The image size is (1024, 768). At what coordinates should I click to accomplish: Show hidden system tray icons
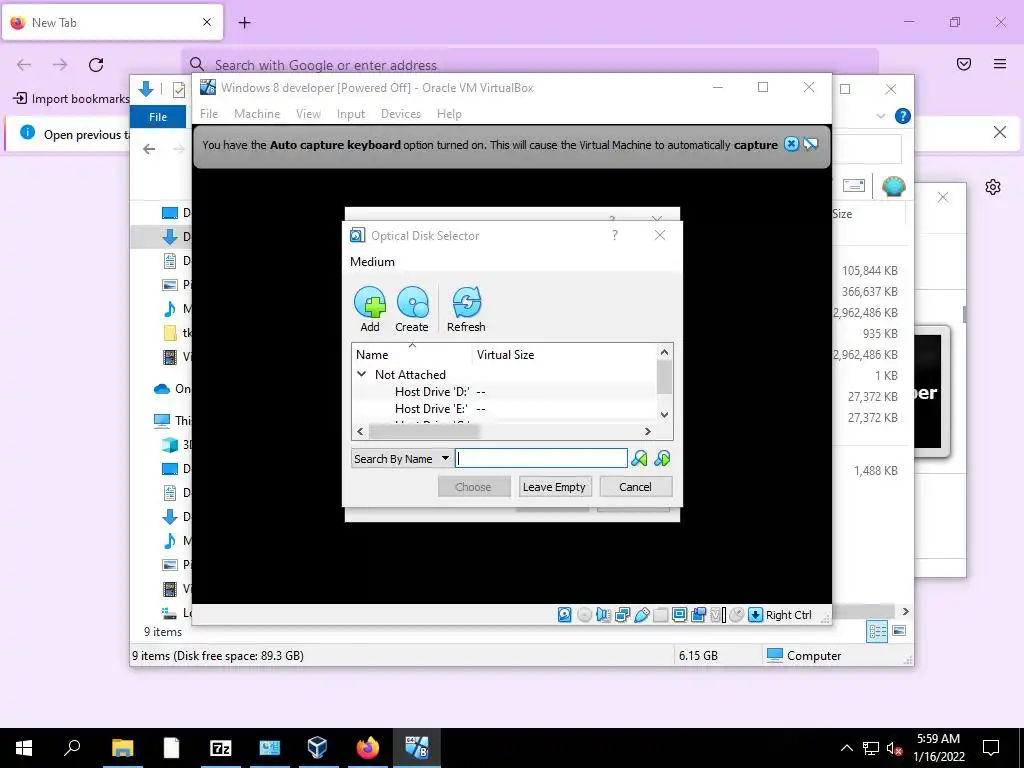click(846, 748)
